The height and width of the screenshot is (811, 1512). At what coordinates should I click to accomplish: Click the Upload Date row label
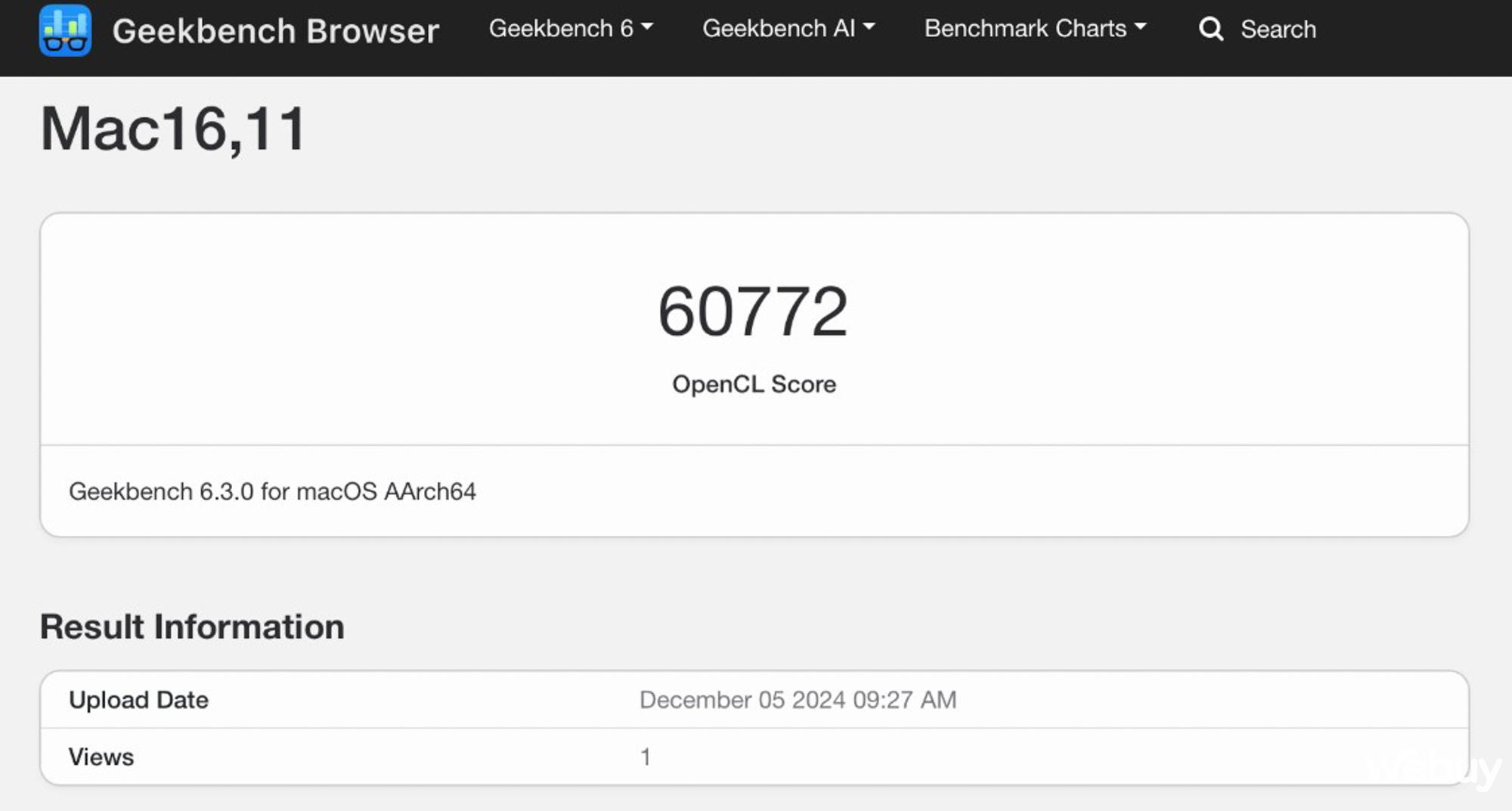tap(138, 700)
